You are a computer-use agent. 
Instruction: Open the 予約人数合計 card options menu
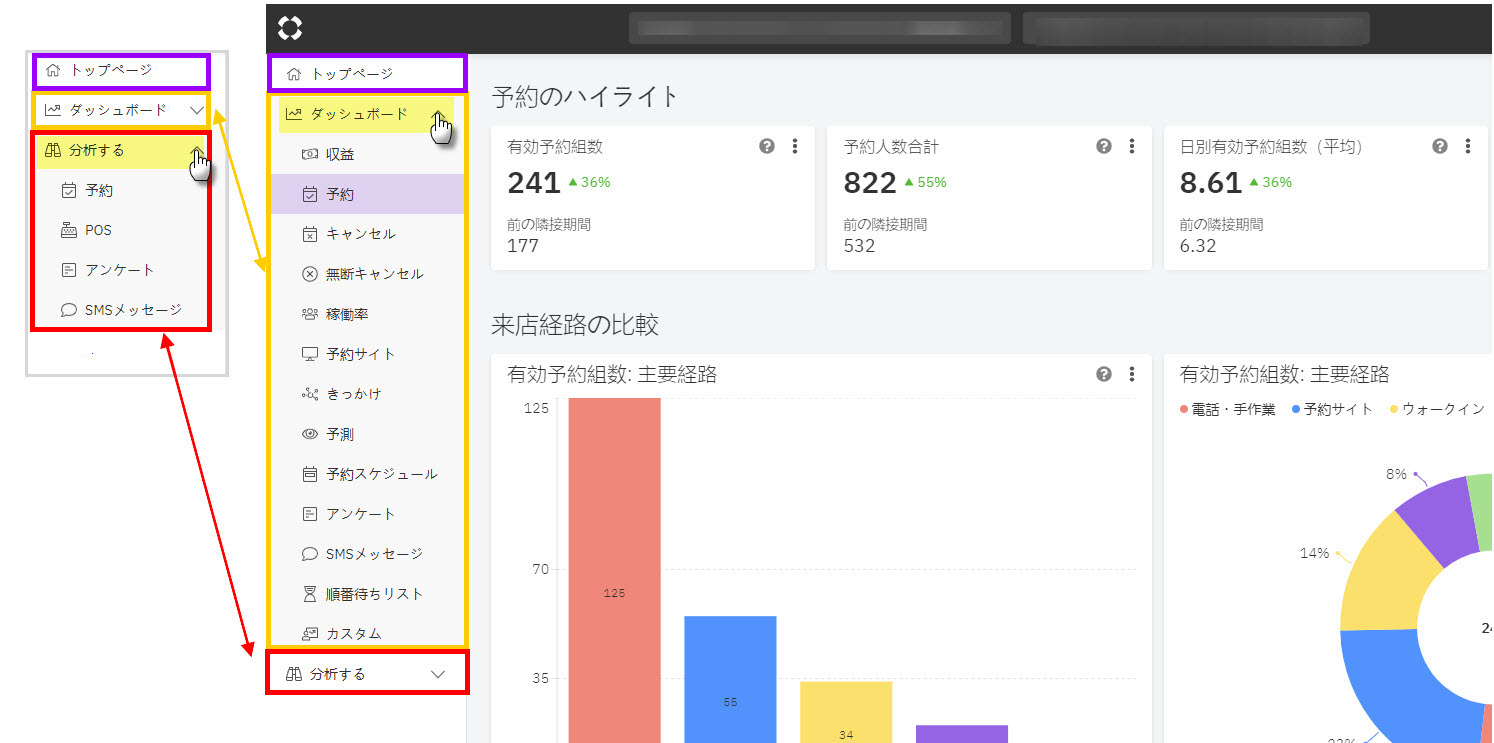(x=1132, y=146)
